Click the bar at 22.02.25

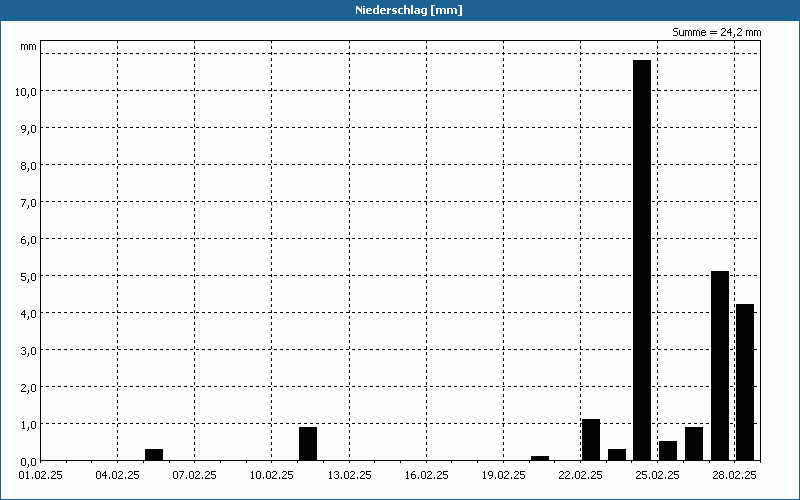tap(591, 440)
